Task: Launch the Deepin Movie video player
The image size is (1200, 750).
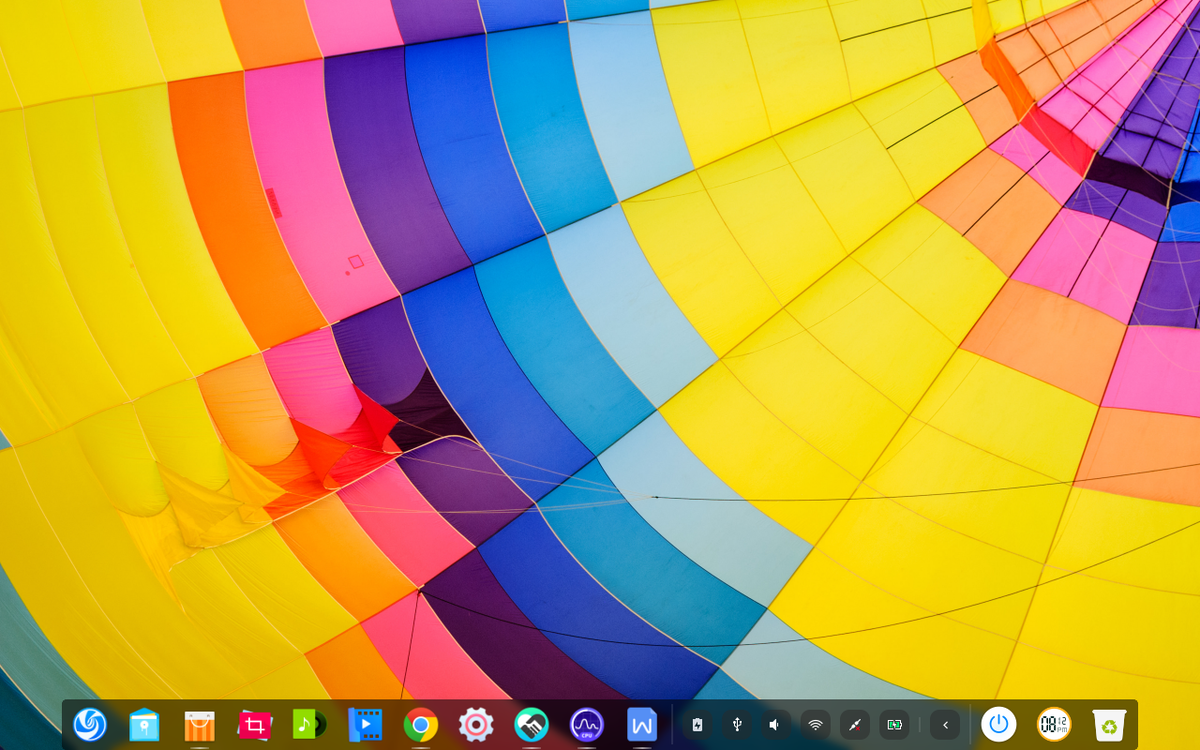Action: pos(365,724)
